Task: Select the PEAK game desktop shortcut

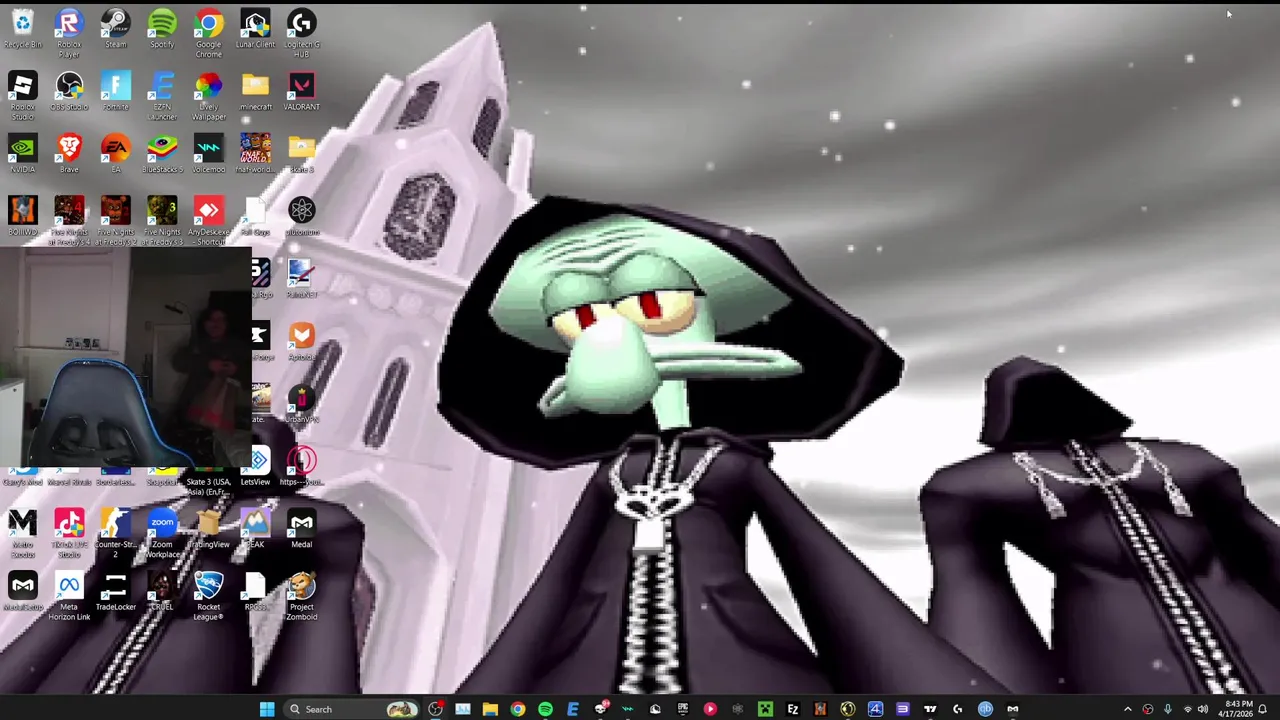Action: tap(255, 529)
